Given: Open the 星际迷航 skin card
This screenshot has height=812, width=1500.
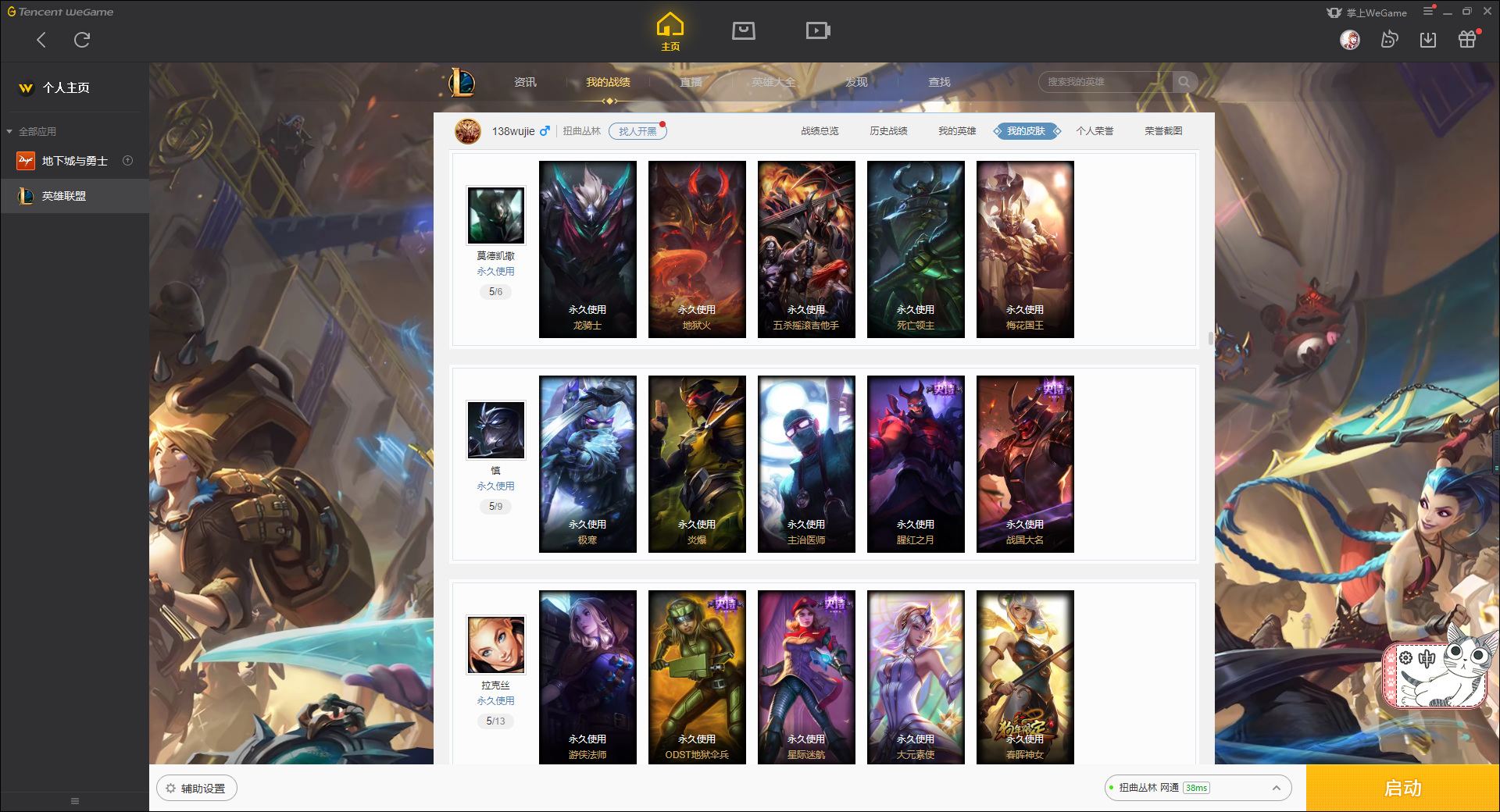Looking at the screenshot, I should [806, 677].
